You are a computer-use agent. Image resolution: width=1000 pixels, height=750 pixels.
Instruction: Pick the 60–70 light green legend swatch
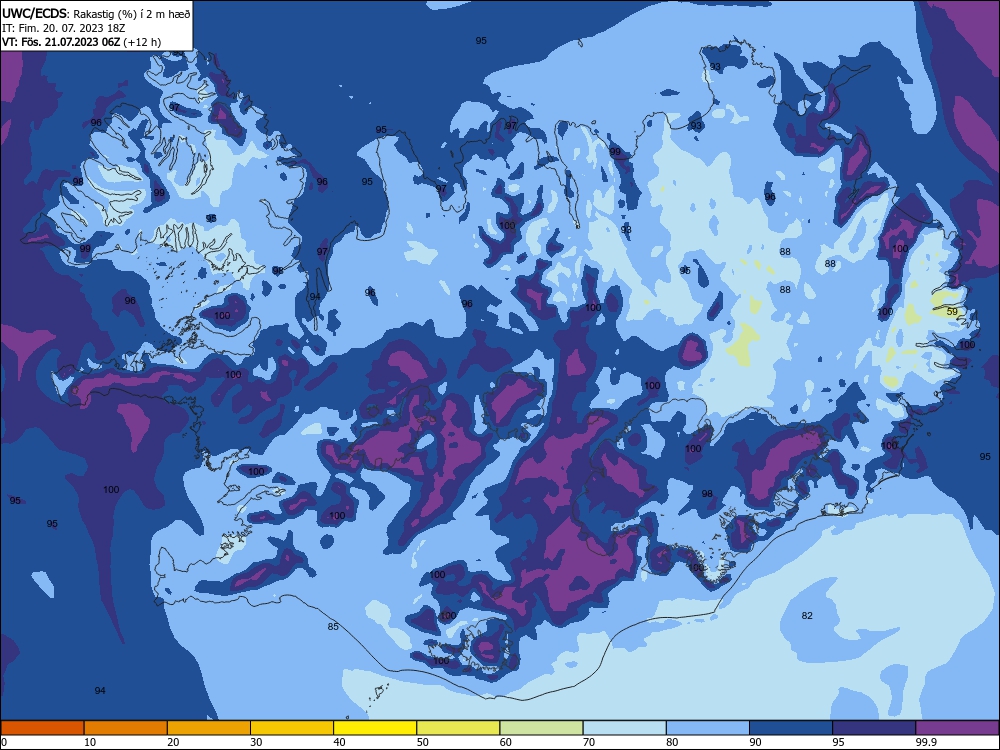(541, 728)
